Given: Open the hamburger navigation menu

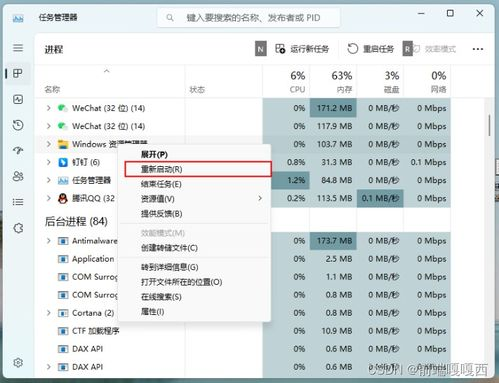Looking at the screenshot, I should 18,48.
